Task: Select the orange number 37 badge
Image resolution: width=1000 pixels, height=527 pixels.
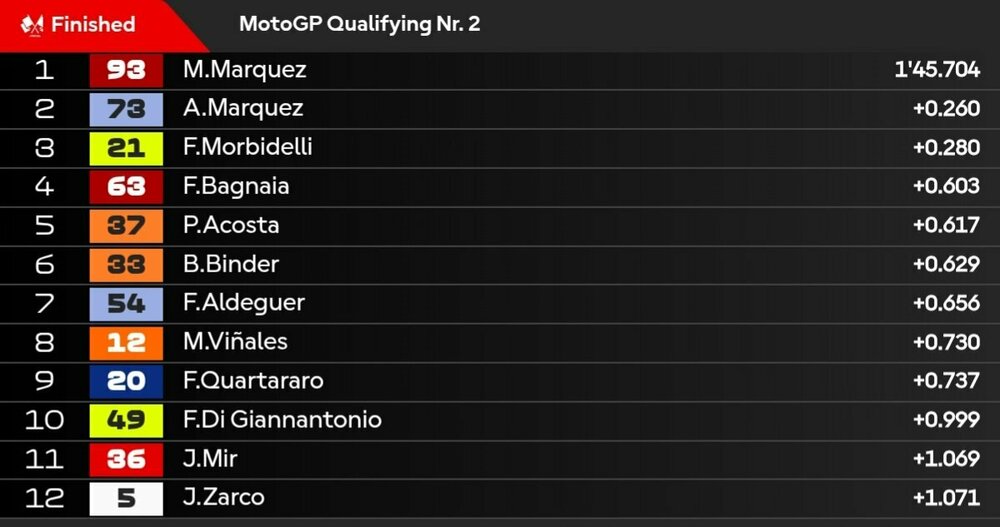Action: (126, 226)
